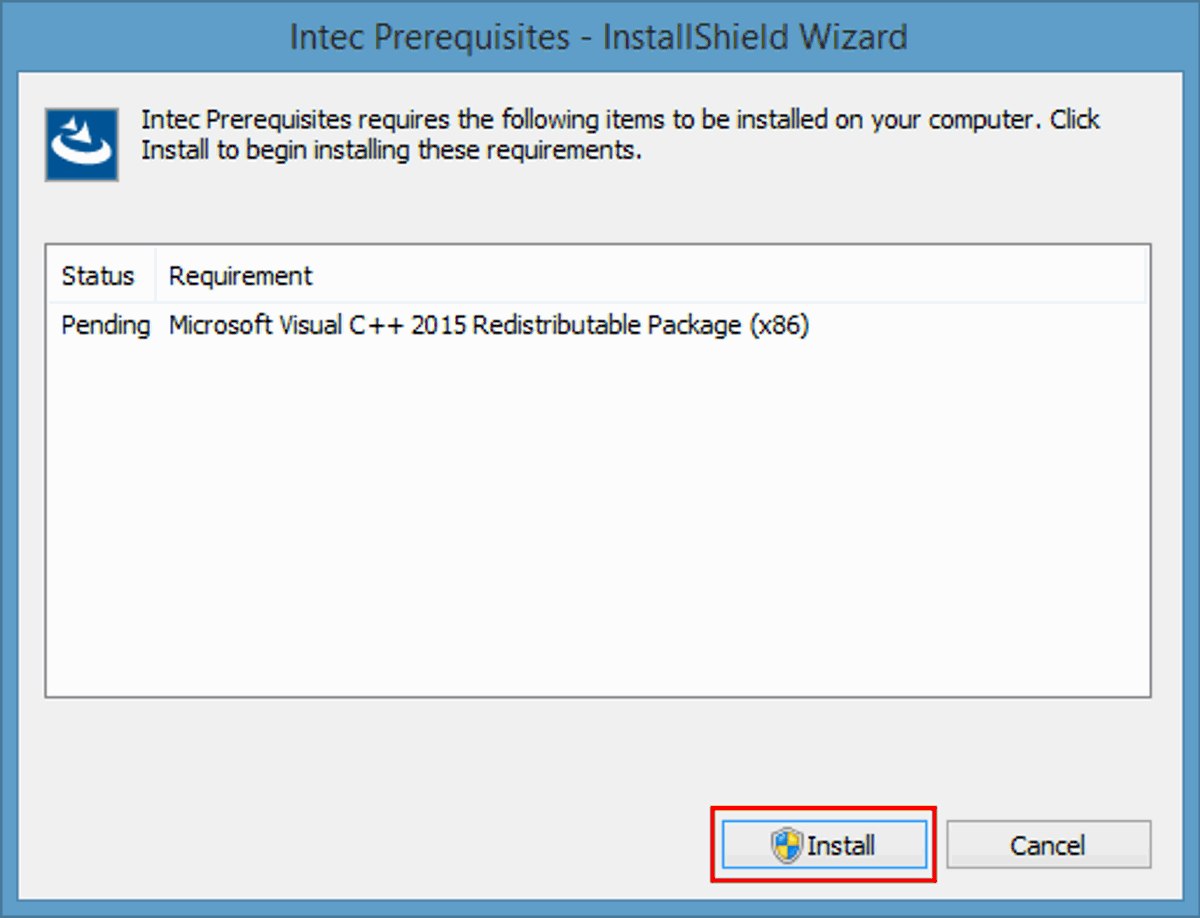The image size is (1200, 918).
Task: Click the Intec Prerequisites window title bar
Action: coord(598,38)
